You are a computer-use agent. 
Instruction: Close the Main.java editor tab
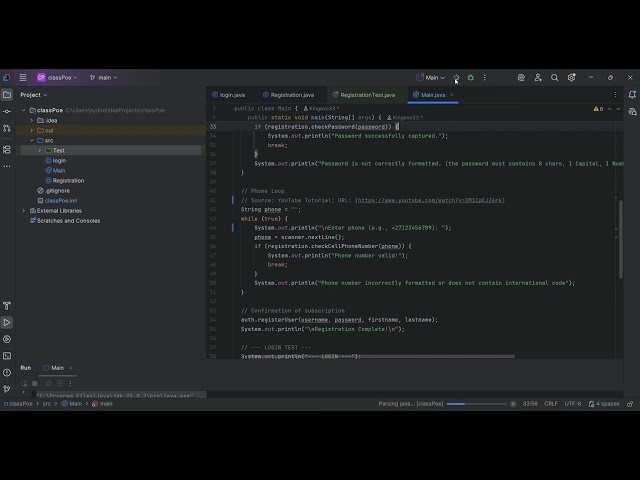452,95
